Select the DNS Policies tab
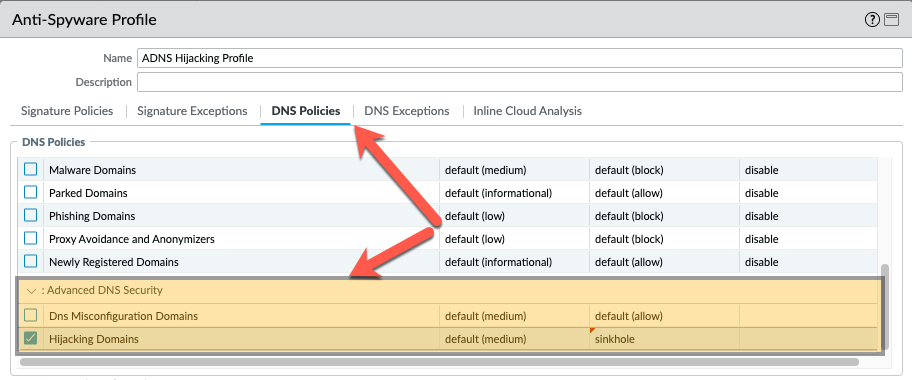The height and width of the screenshot is (380, 912). tap(306, 111)
